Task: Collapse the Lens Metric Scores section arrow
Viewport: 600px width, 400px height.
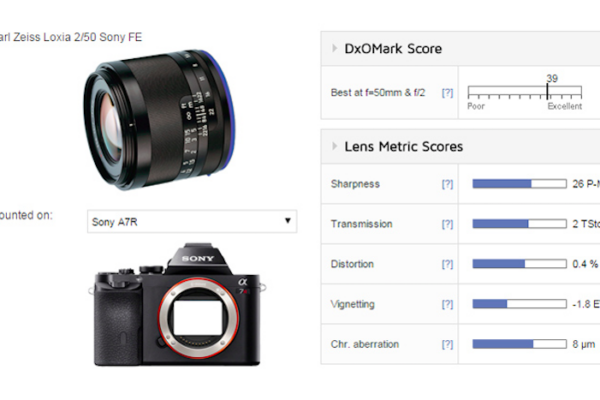Action: point(334,146)
